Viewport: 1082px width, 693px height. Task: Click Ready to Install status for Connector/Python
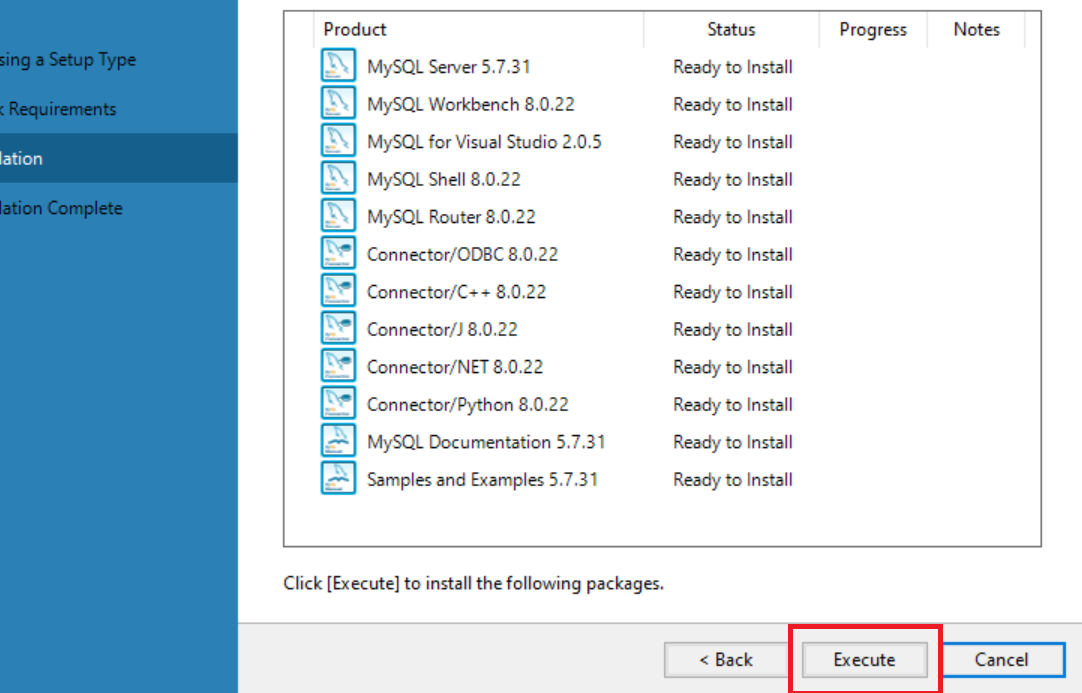(733, 404)
